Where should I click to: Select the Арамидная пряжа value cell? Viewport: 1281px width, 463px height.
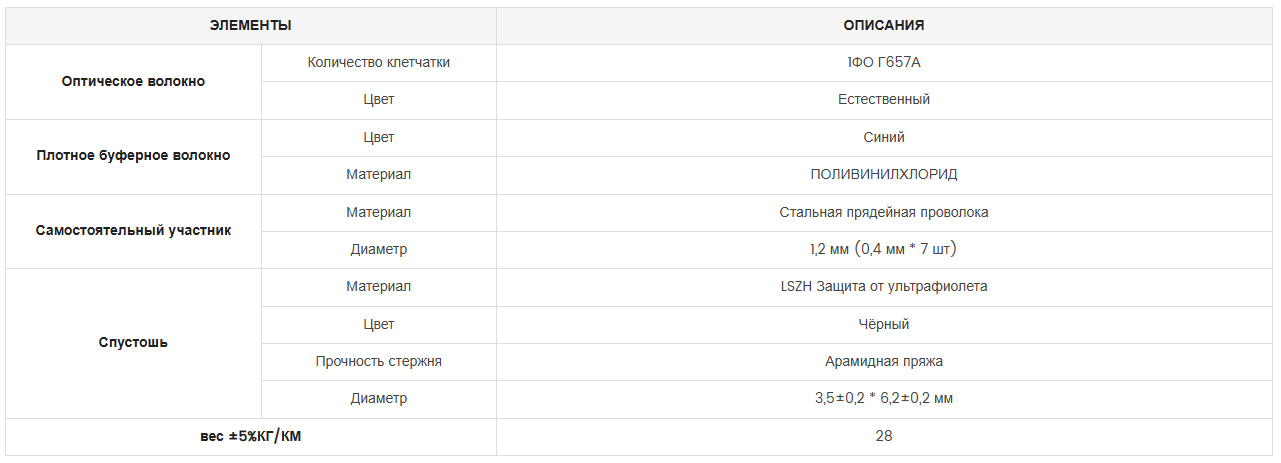tap(884, 362)
